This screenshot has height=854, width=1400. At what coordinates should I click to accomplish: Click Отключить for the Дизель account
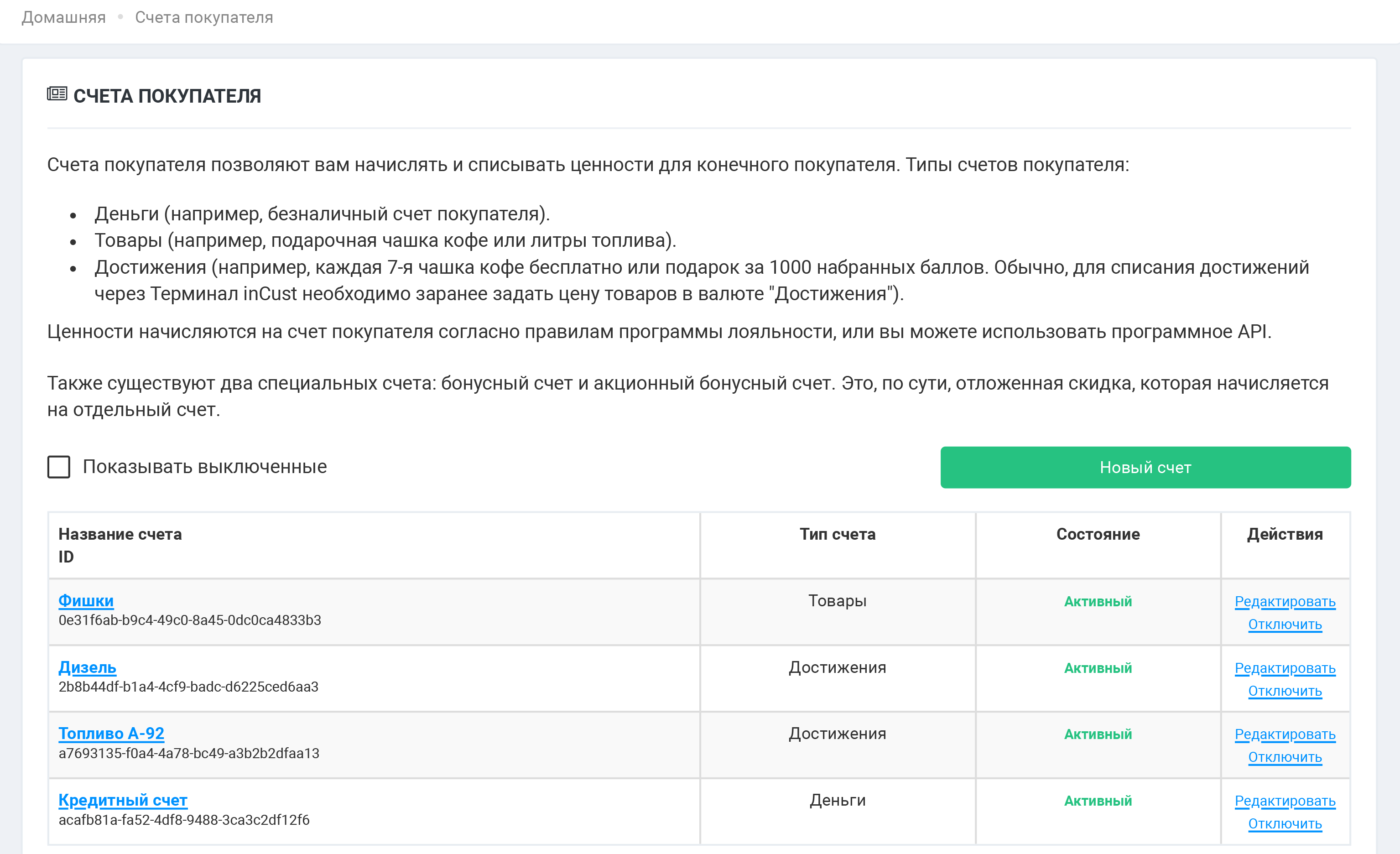tap(1285, 690)
